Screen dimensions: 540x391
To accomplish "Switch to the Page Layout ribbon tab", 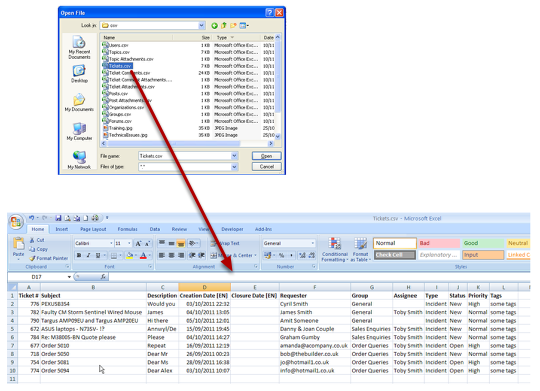I will coord(93,229).
